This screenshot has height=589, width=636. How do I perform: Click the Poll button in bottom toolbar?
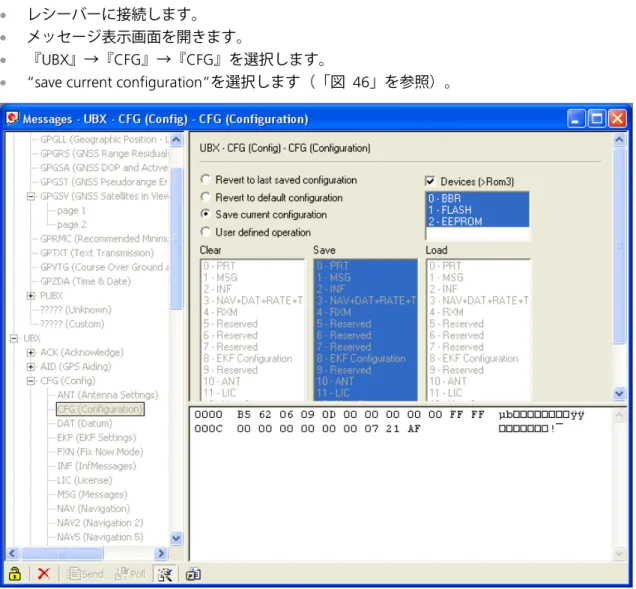[130, 574]
